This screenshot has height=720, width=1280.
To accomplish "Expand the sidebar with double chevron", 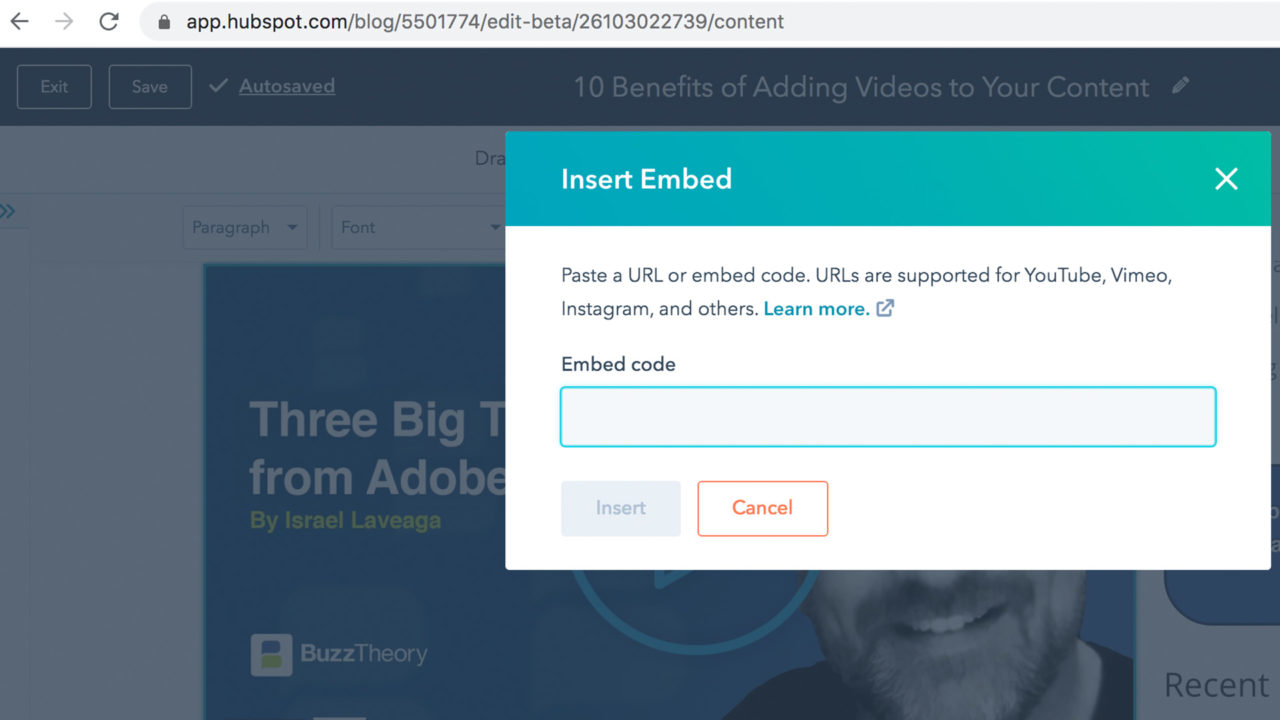I will pyautogui.click(x=8, y=211).
